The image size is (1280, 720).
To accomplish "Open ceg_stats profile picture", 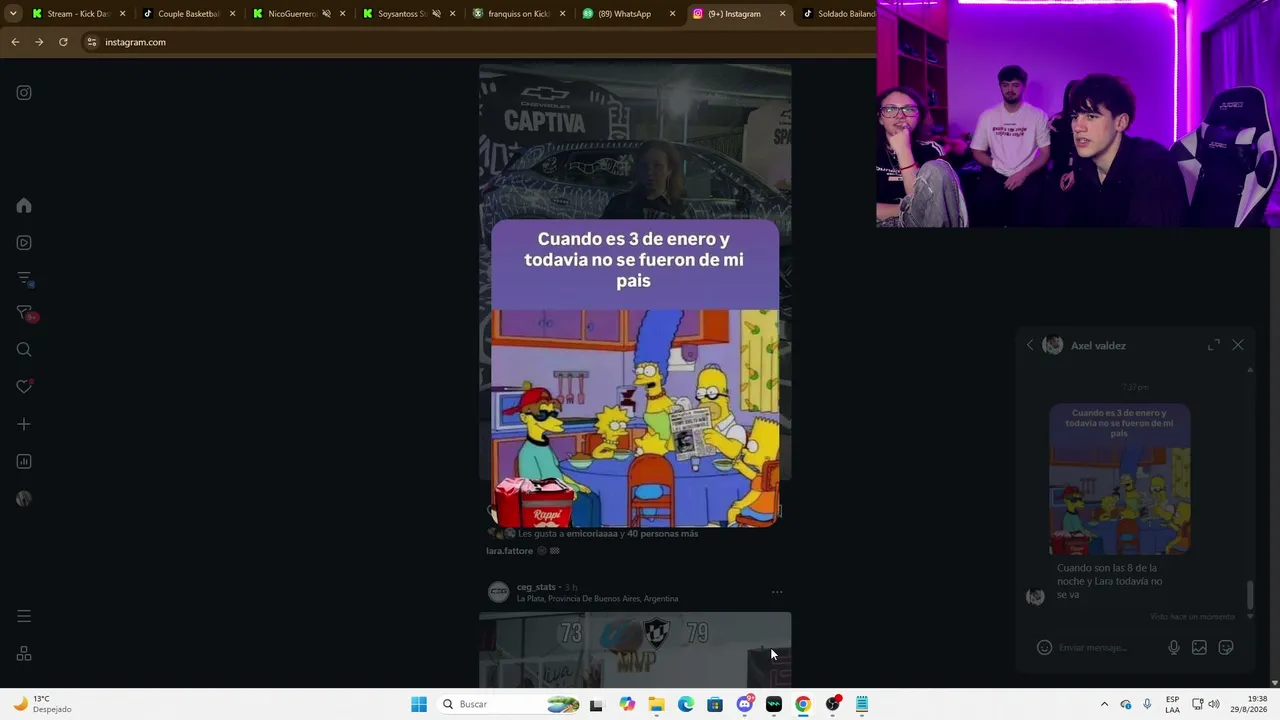I will pyautogui.click(x=498, y=592).
